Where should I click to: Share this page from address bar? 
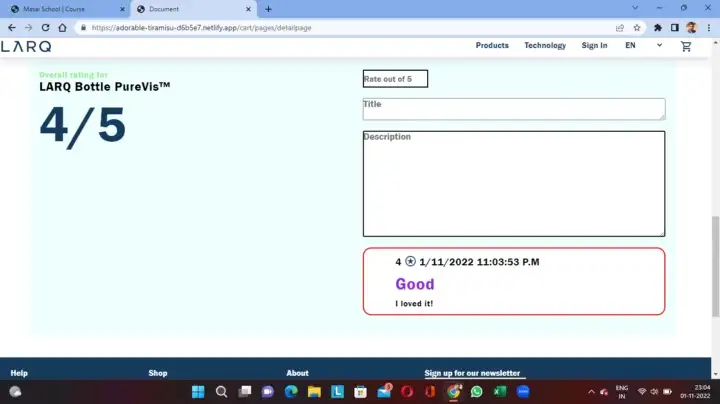(620, 28)
